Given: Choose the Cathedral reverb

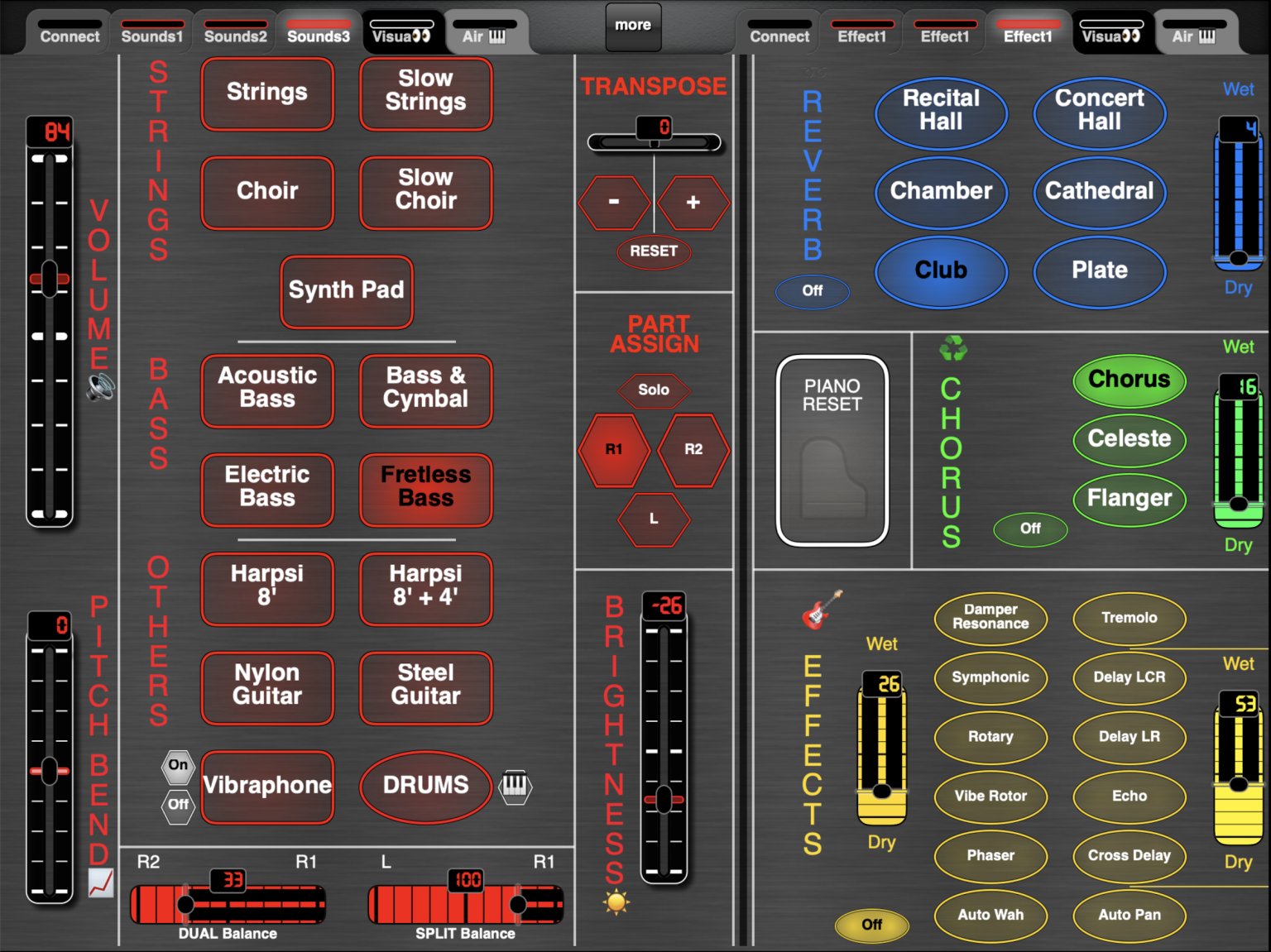Looking at the screenshot, I should click(1100, 191).
